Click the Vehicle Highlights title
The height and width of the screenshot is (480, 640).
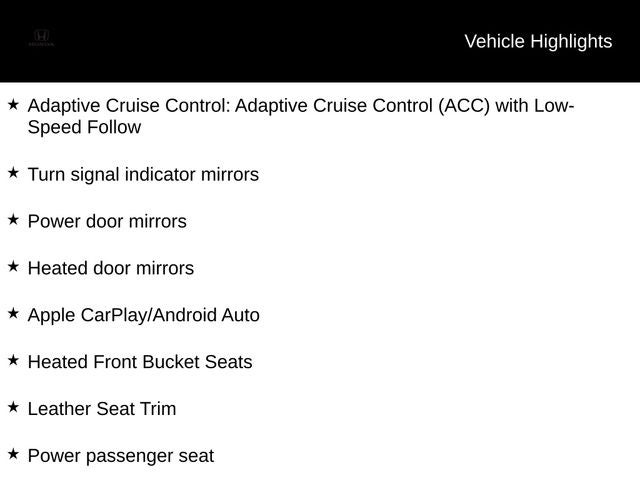click(x=538, y=42)
